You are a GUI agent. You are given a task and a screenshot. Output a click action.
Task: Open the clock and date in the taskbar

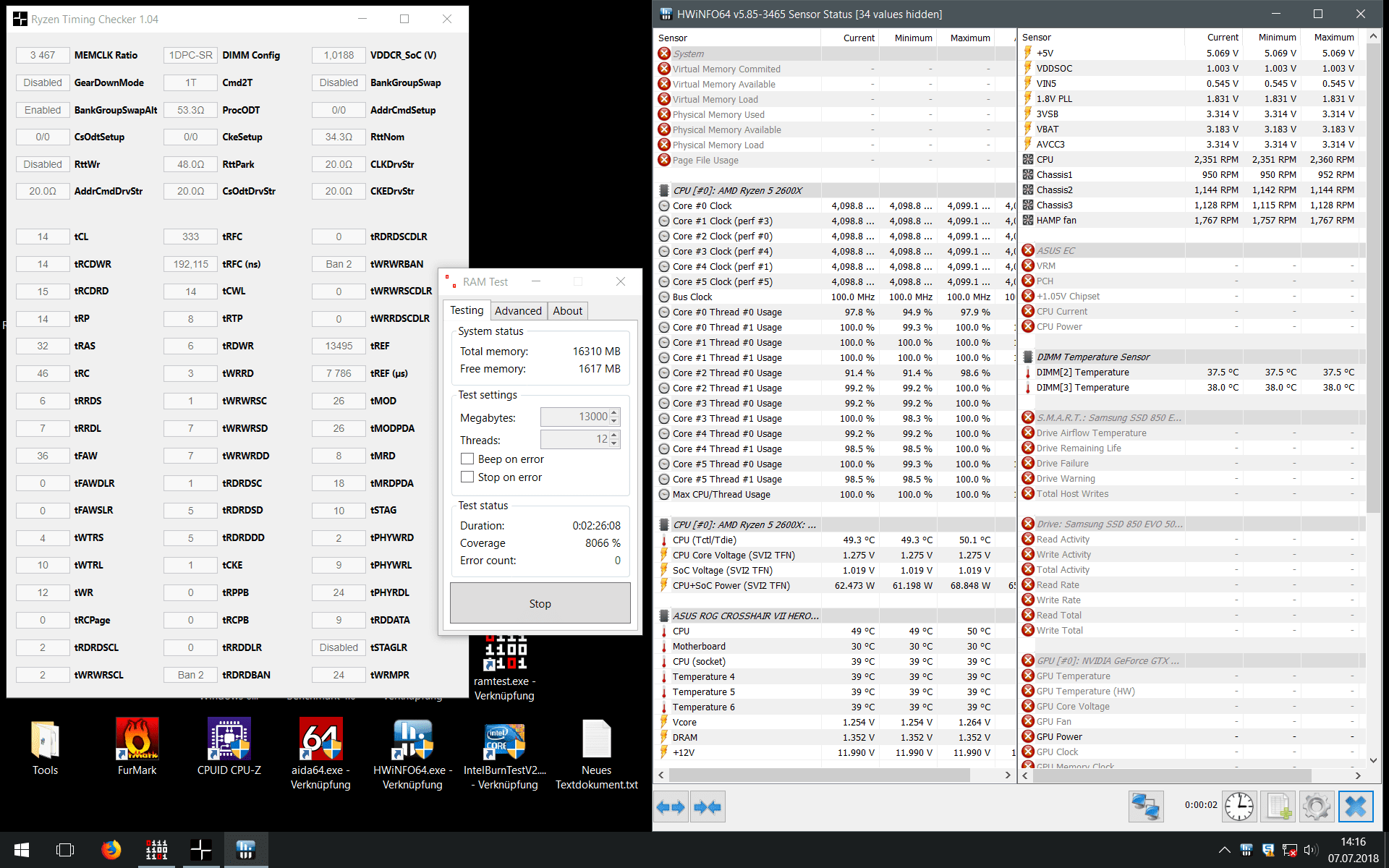click(x=1353, y=850)
